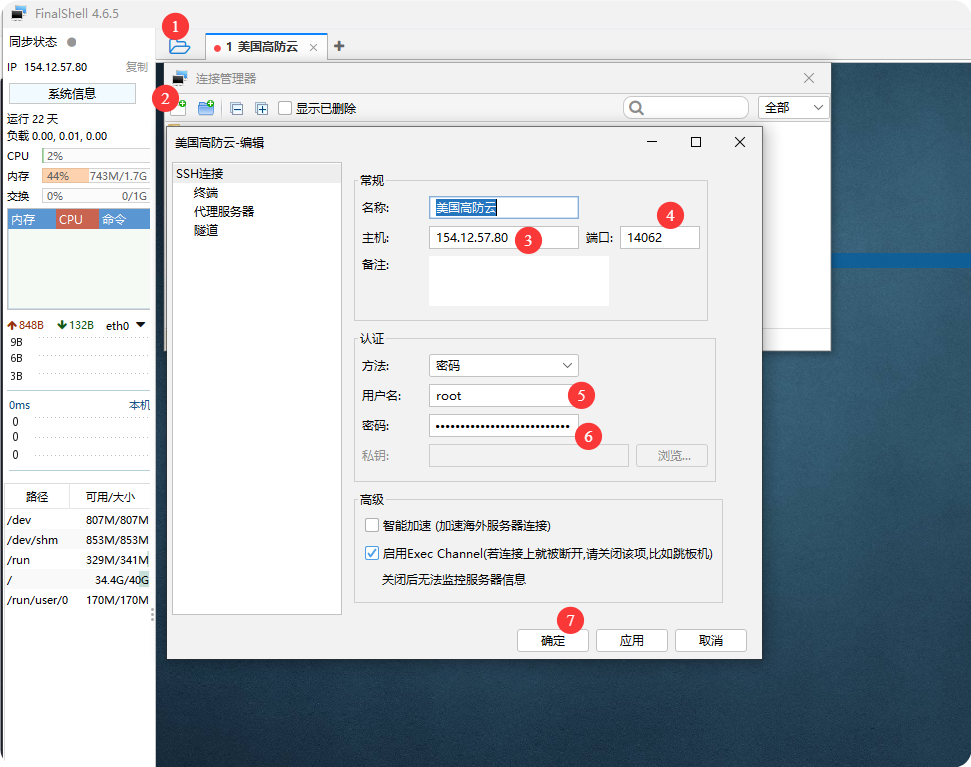Confirm with the 确定 button
Screen dimensions: 971x767
pos(552,641)
